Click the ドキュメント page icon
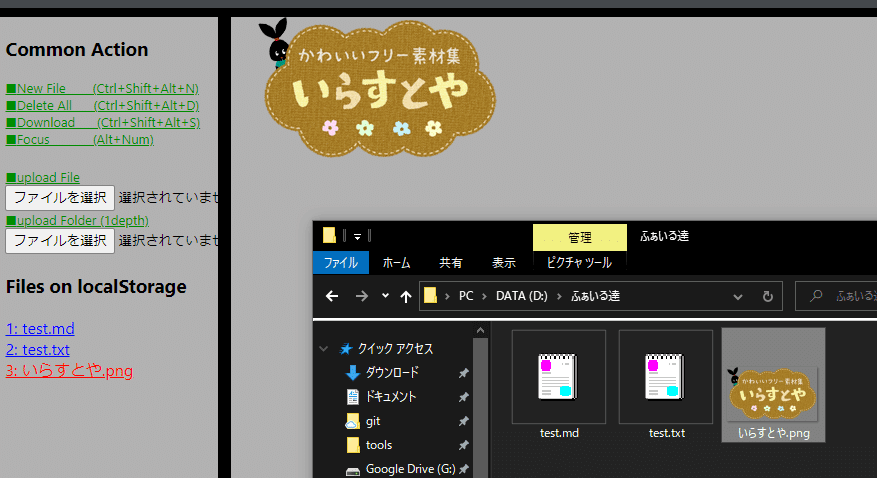 [x=353, y=397]
